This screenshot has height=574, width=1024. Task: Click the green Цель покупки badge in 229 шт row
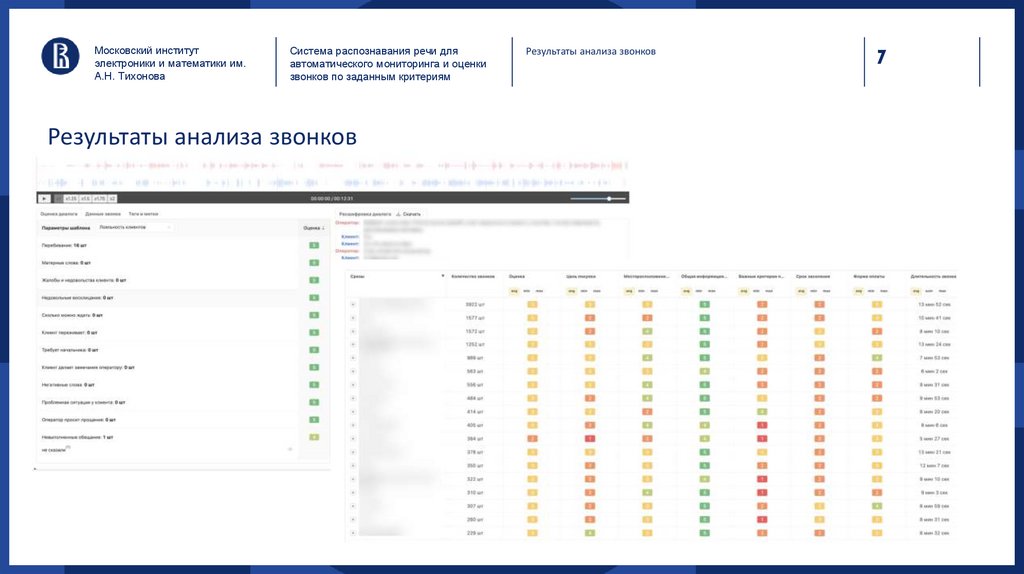[x=590, y=533]
